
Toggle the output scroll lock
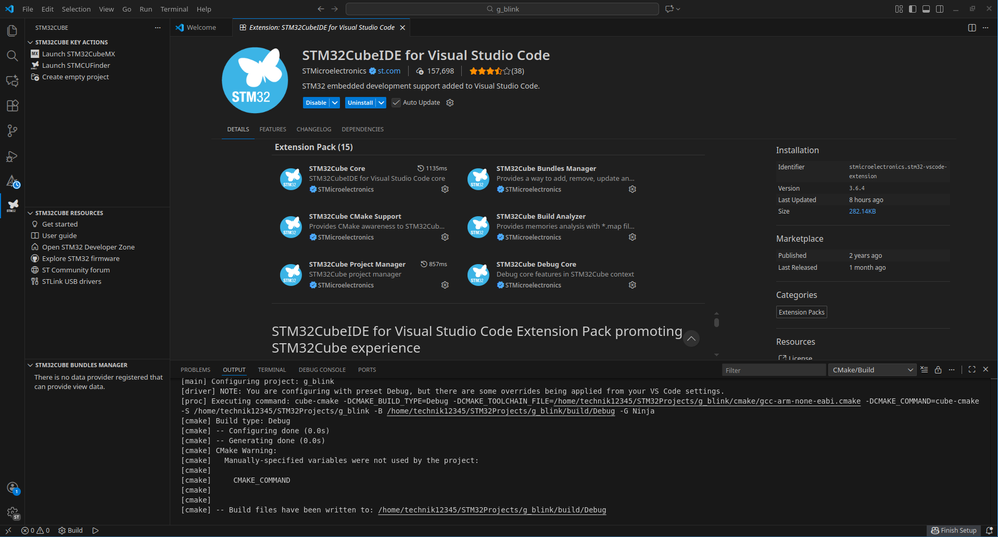click(938, 370)
